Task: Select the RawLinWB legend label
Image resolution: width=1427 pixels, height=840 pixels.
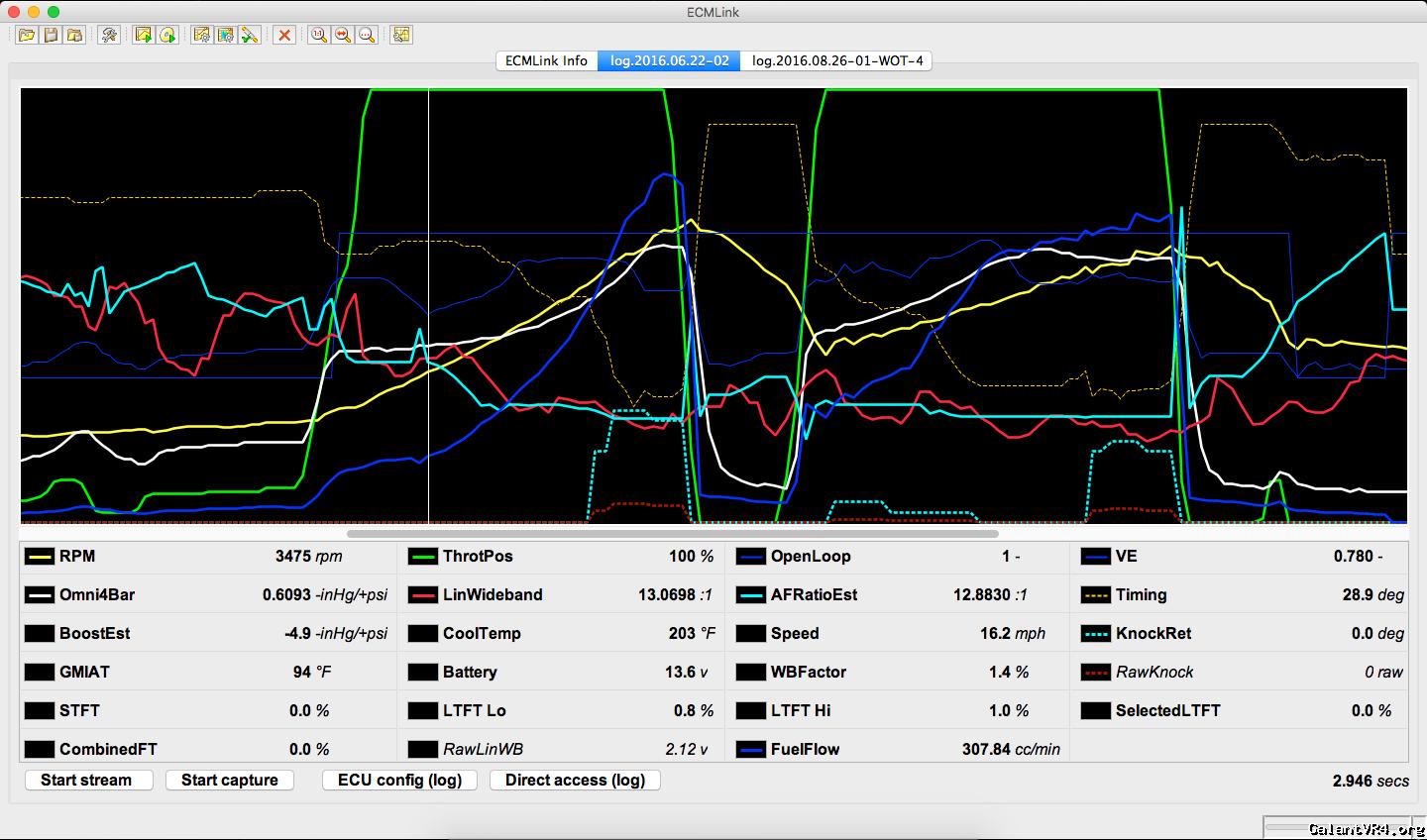Action: (x=483, y=750)
